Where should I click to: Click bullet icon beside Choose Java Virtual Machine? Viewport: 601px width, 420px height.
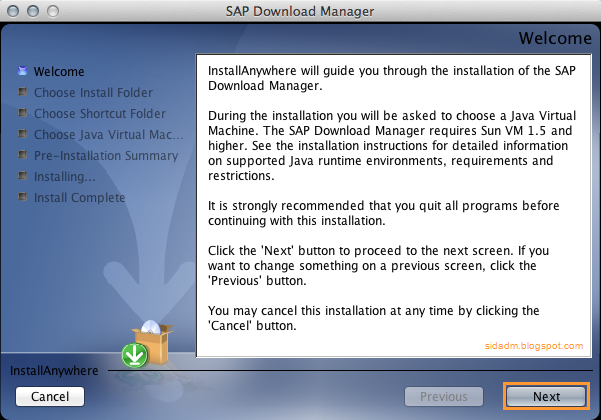[23, 134]
